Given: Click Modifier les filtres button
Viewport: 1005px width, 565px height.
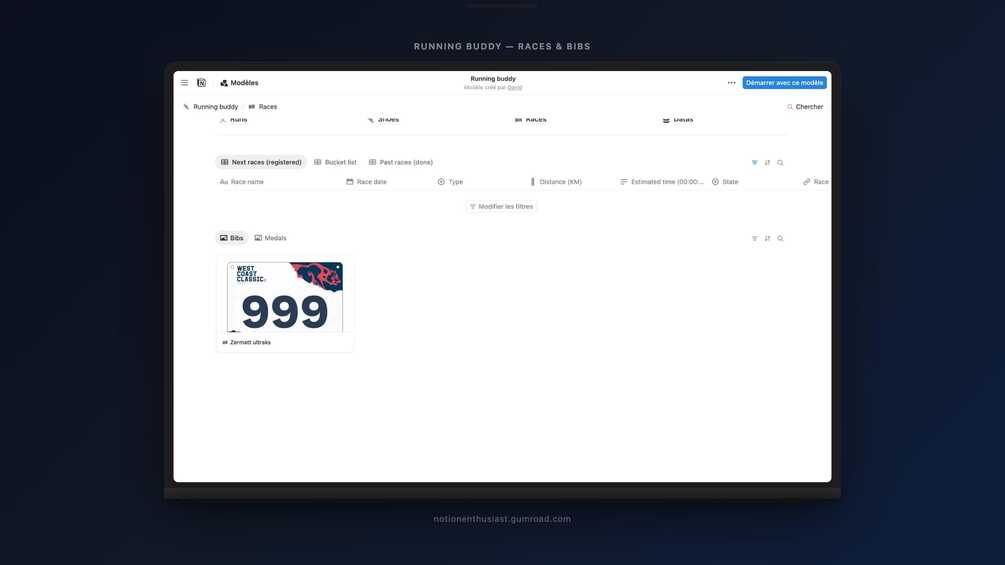Looking at the screenshot, I should 501,206.
